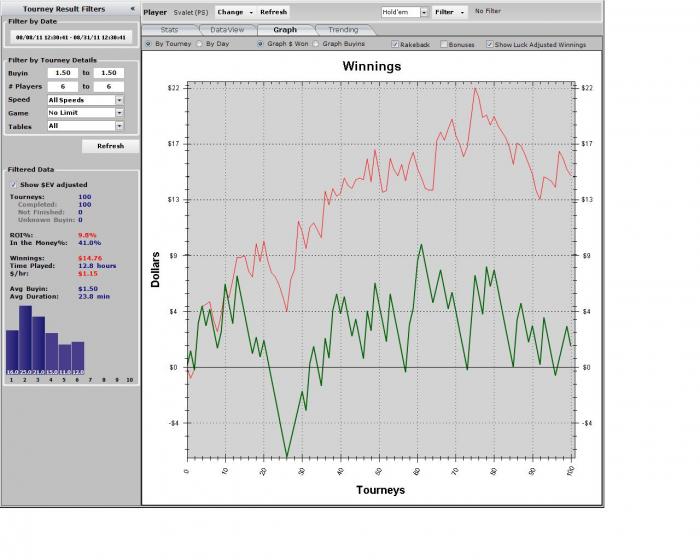Click the second-place finish histogram bar

25,340
